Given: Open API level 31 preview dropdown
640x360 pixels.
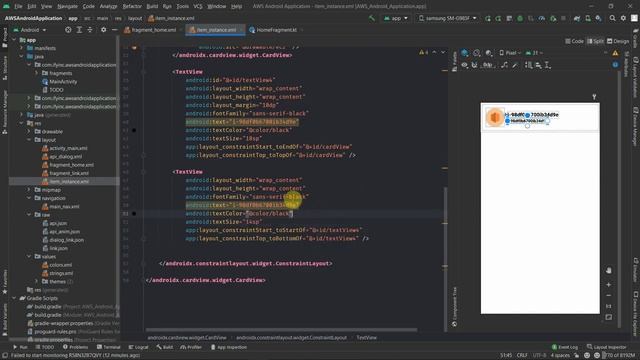Looking at the screenshot, I should click(x=534, y=53).
